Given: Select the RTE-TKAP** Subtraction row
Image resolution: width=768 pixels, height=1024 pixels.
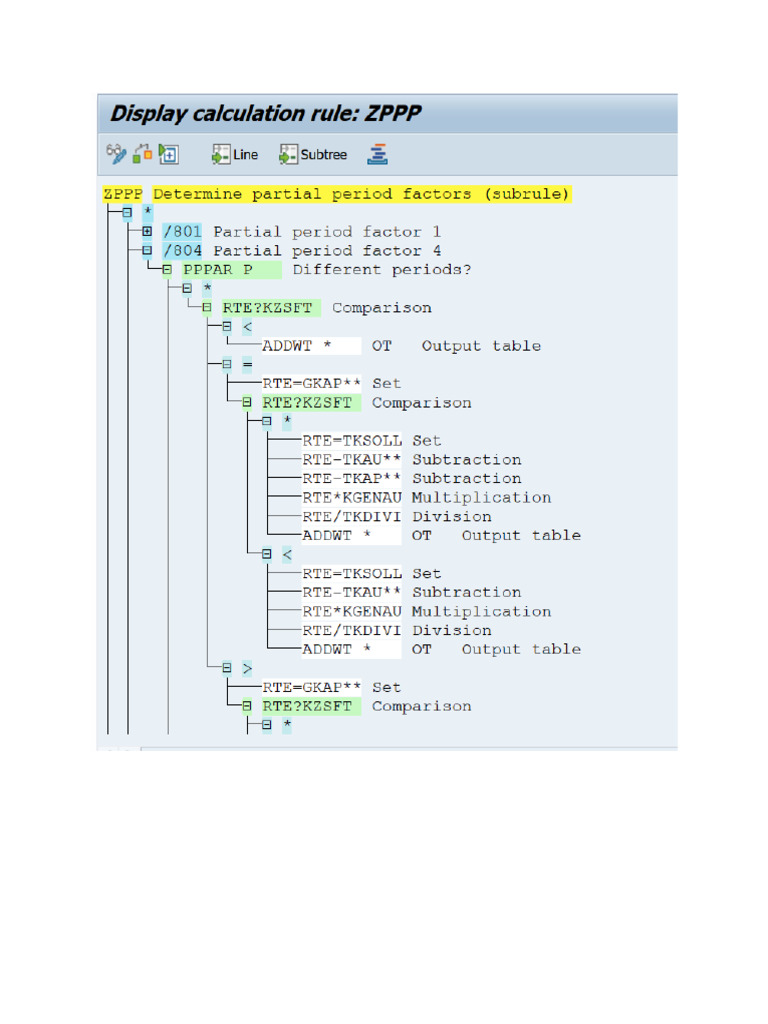Looking at the screenshot, I should pos(411,478).
